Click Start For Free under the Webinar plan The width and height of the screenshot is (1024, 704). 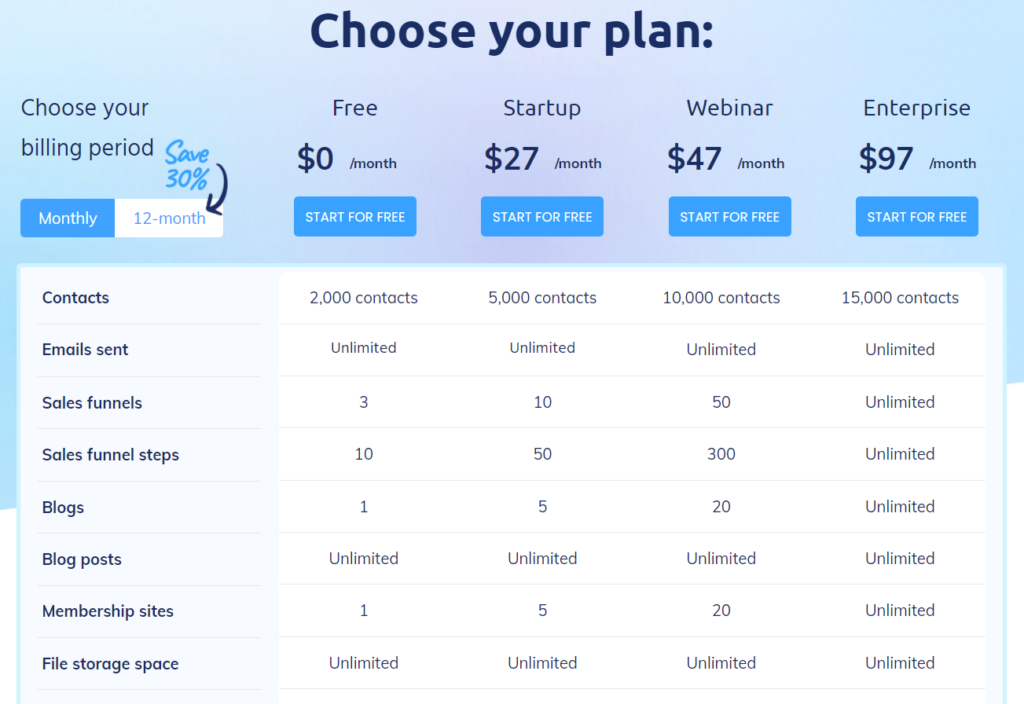pyautogui.click(x=729, y=216)
